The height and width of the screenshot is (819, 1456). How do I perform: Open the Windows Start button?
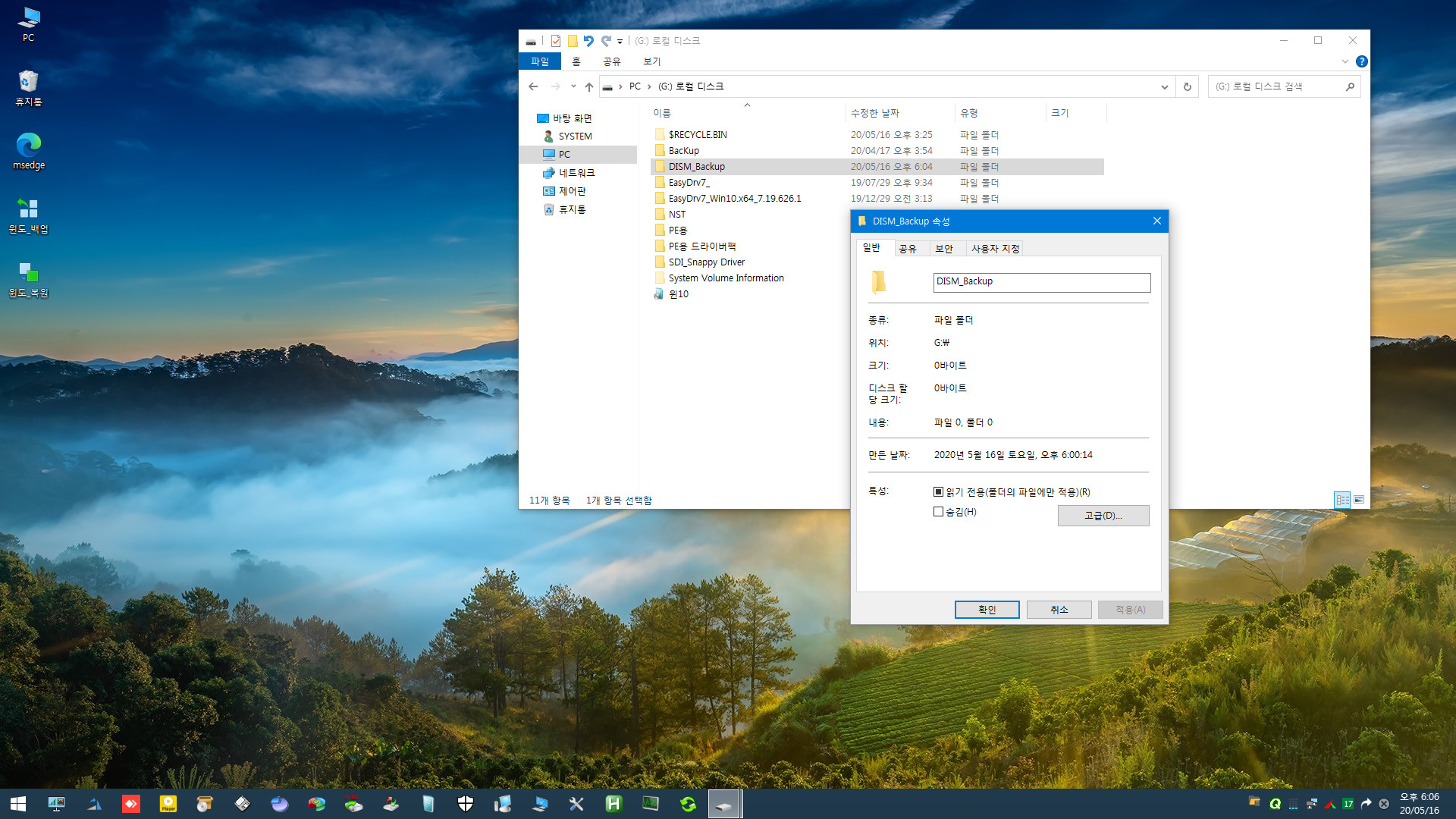18,804
